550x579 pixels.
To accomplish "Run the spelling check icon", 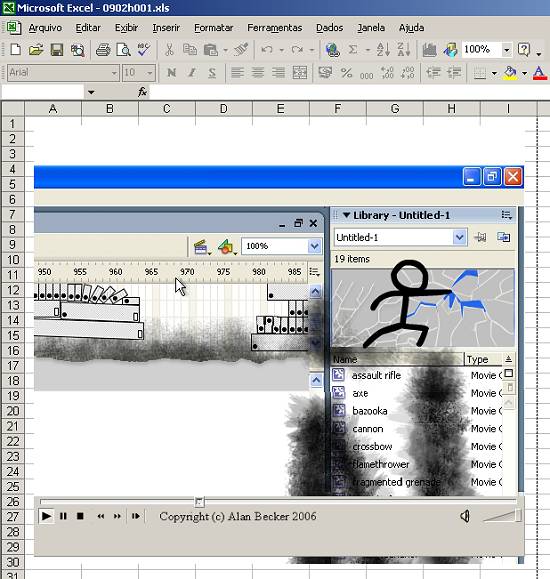I will [143, 49].
